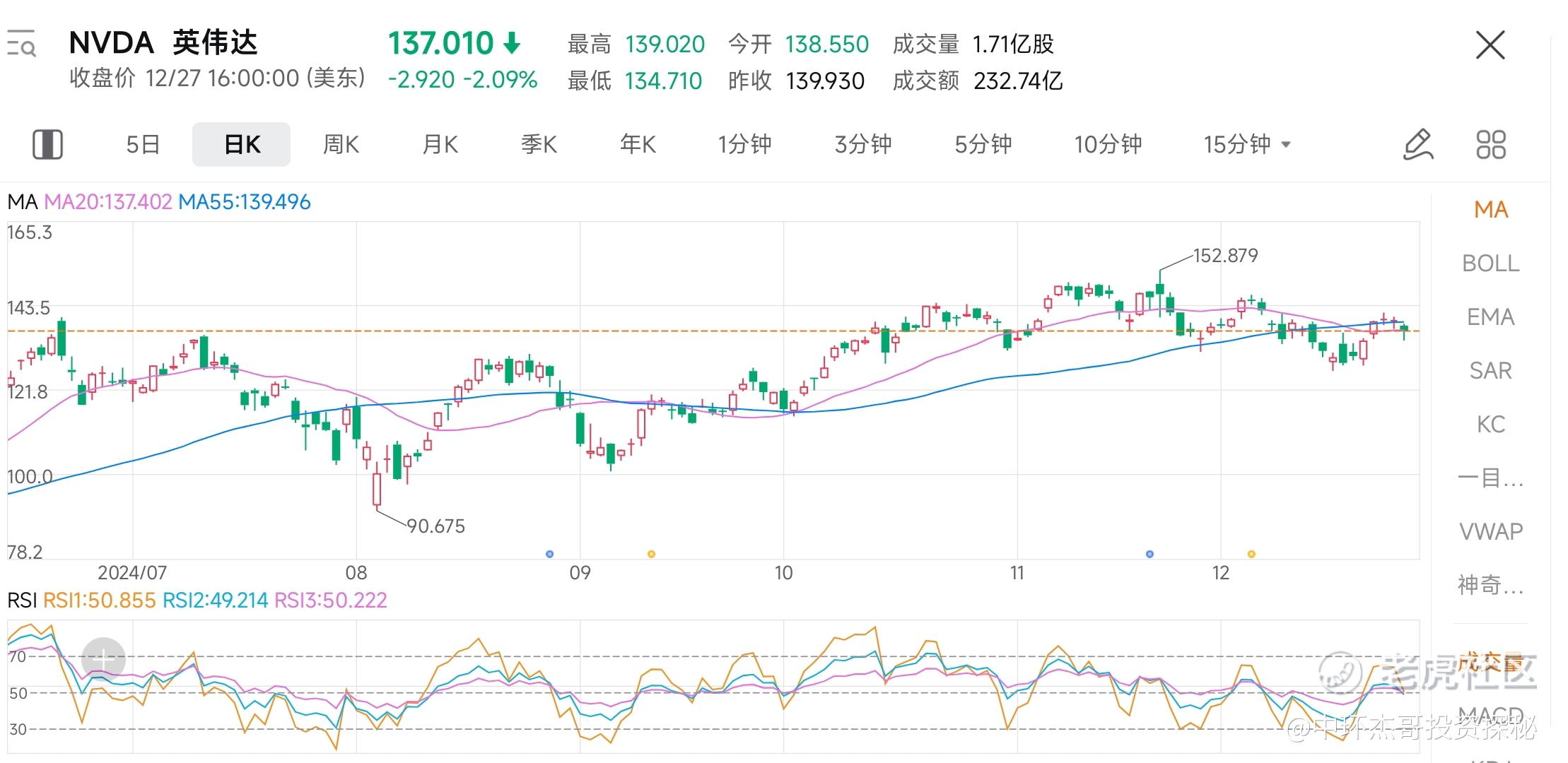Click the 最低 134.710 value
Viewport: 1568px width, 763px height.
click(x=663, y=81)
